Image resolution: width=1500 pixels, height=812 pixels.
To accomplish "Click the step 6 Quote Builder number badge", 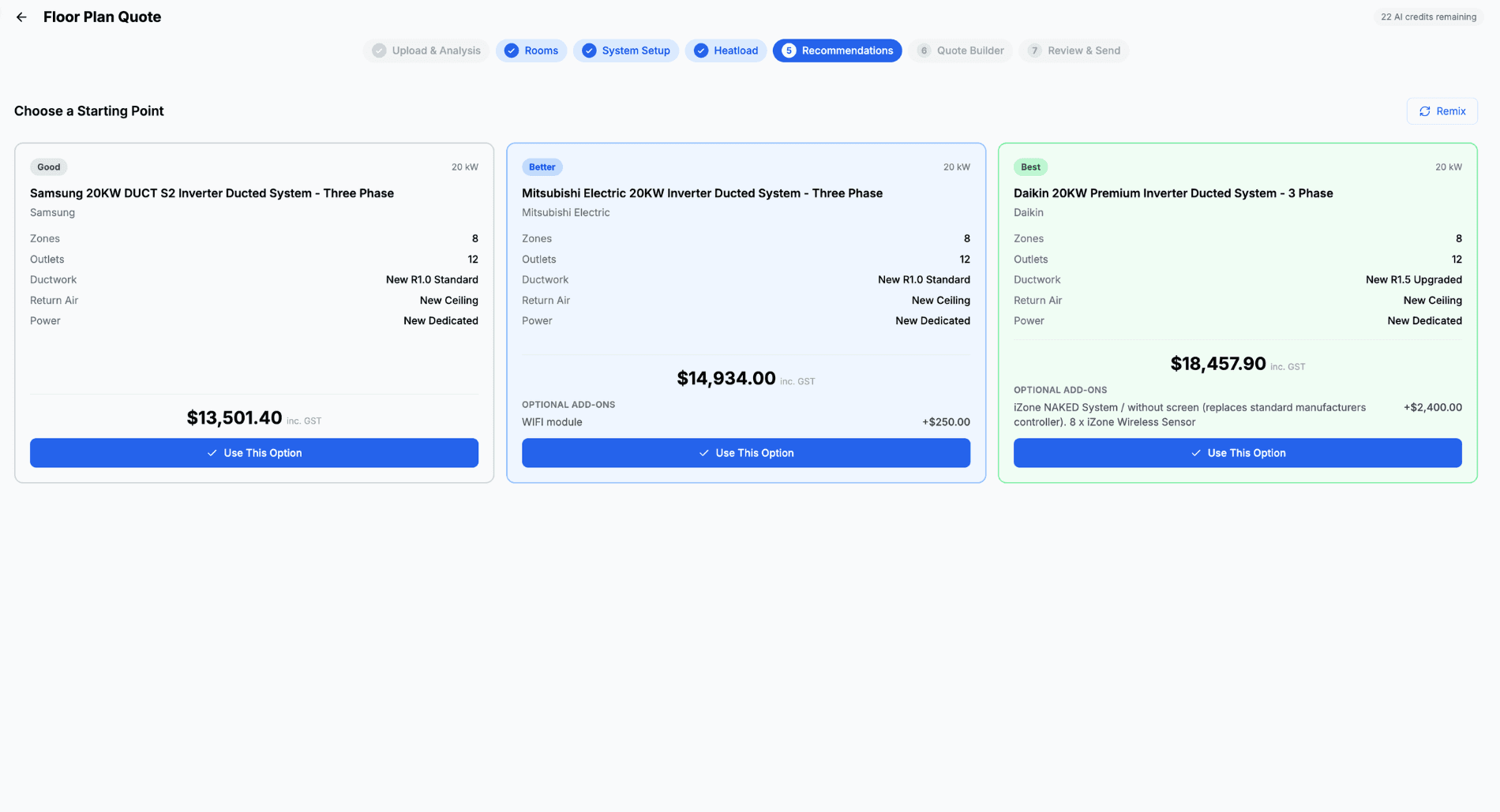I will 924,51.
